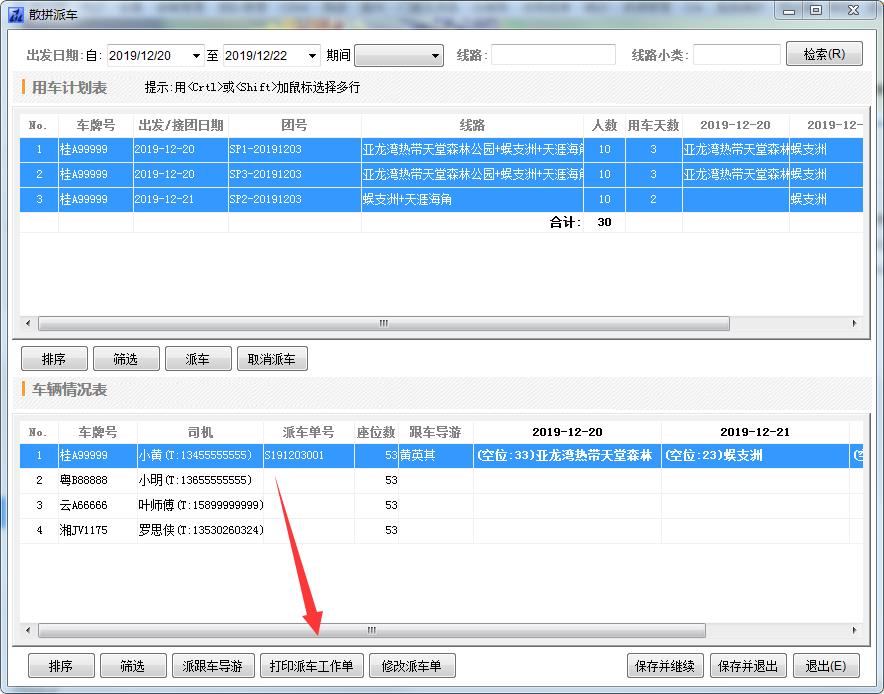Click the 保存并退出 button

[x=748, y=666]
